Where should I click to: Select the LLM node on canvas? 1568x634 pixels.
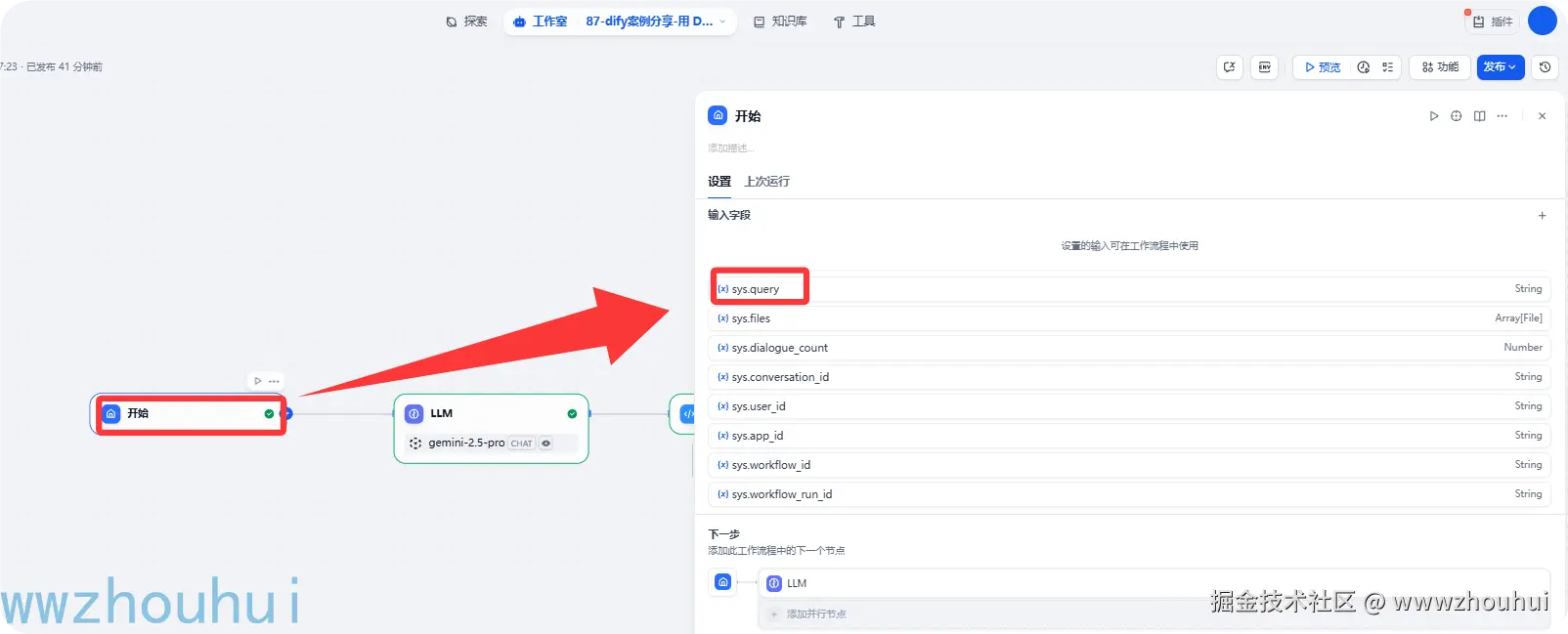[491, 429]
